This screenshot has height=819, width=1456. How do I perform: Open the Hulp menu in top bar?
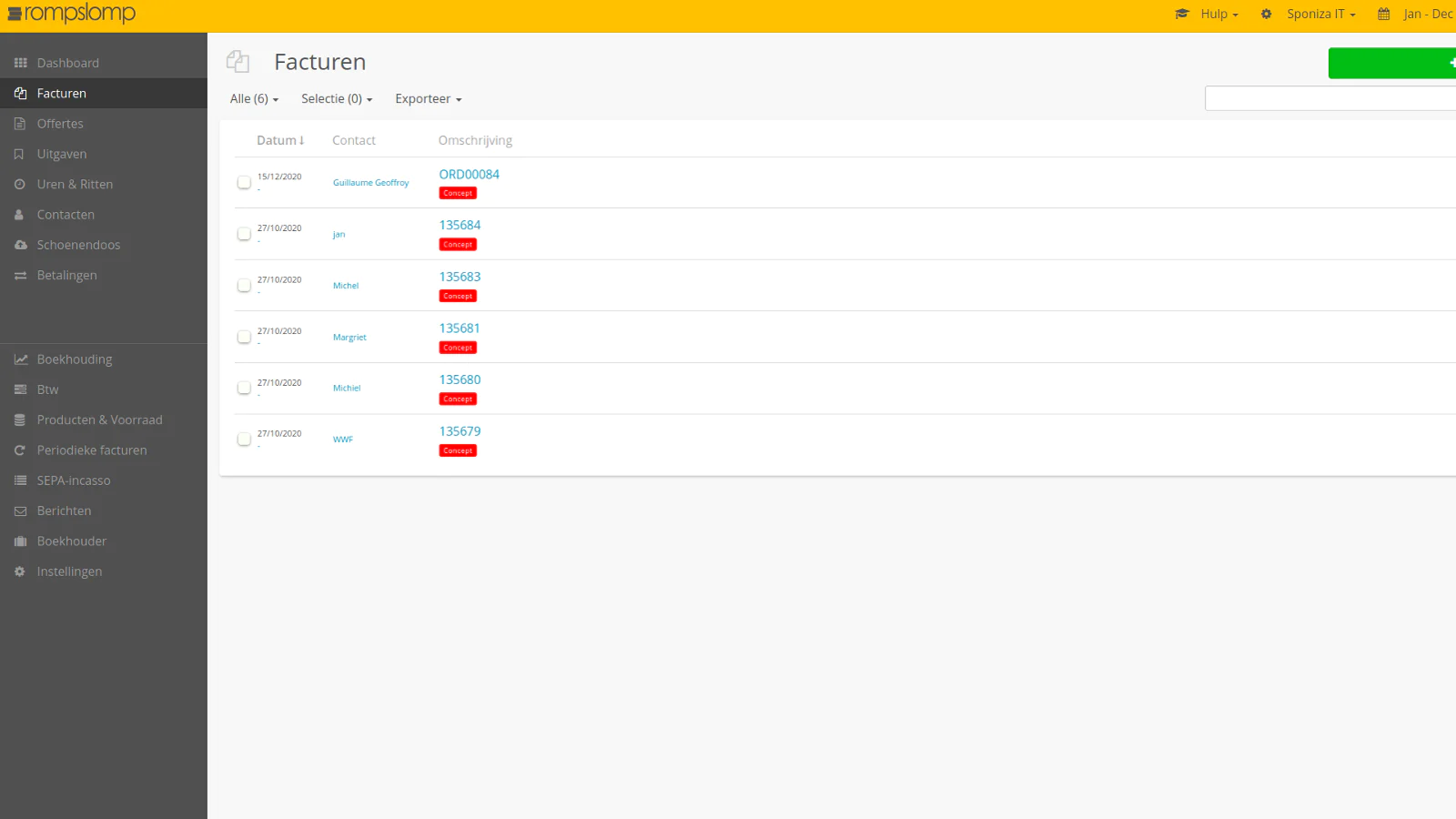(x=1218, y=15)
